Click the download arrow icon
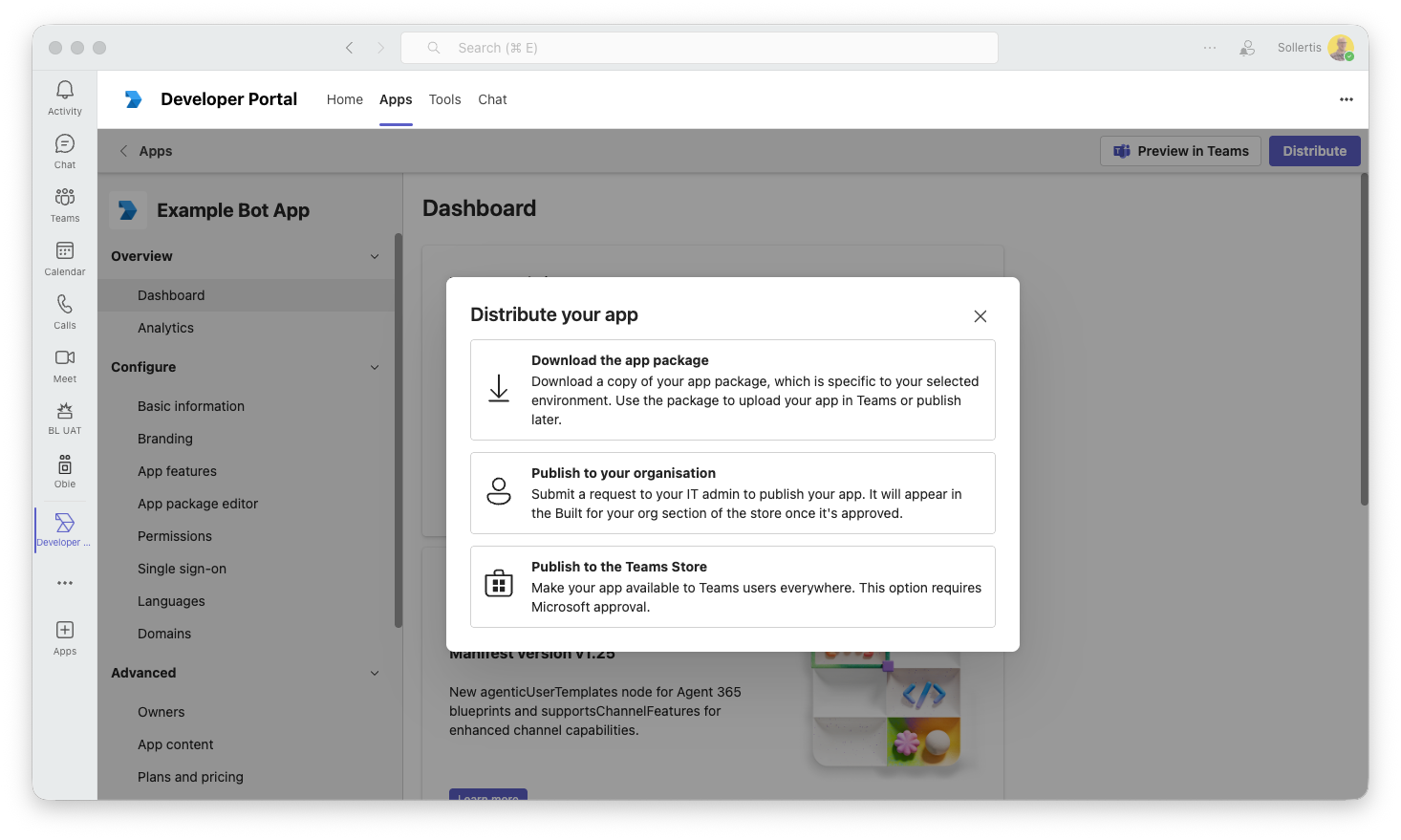 (x=499, y=389)
